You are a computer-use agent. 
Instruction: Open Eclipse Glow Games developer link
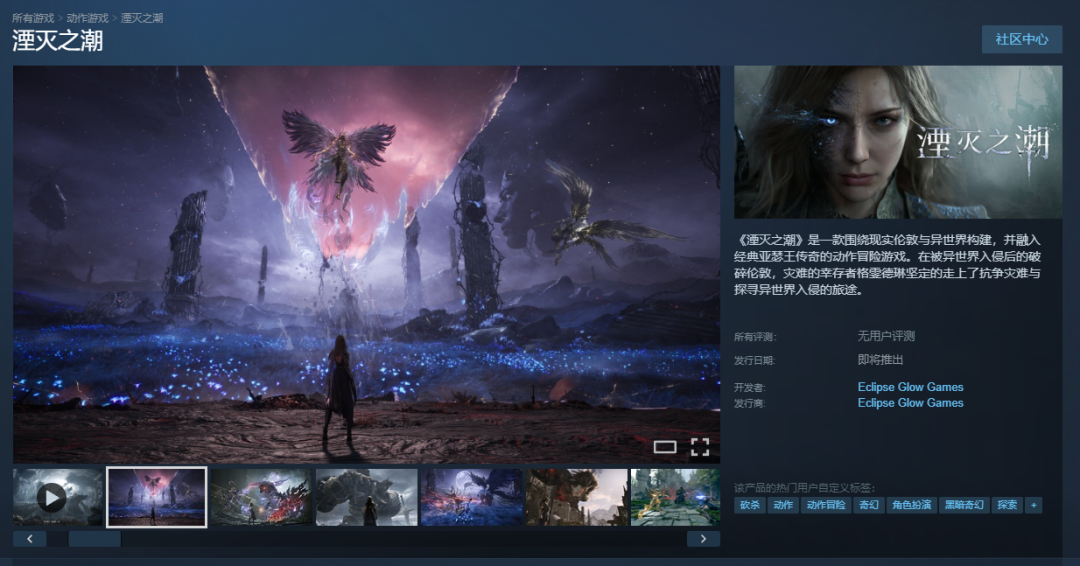pos(910,387)
